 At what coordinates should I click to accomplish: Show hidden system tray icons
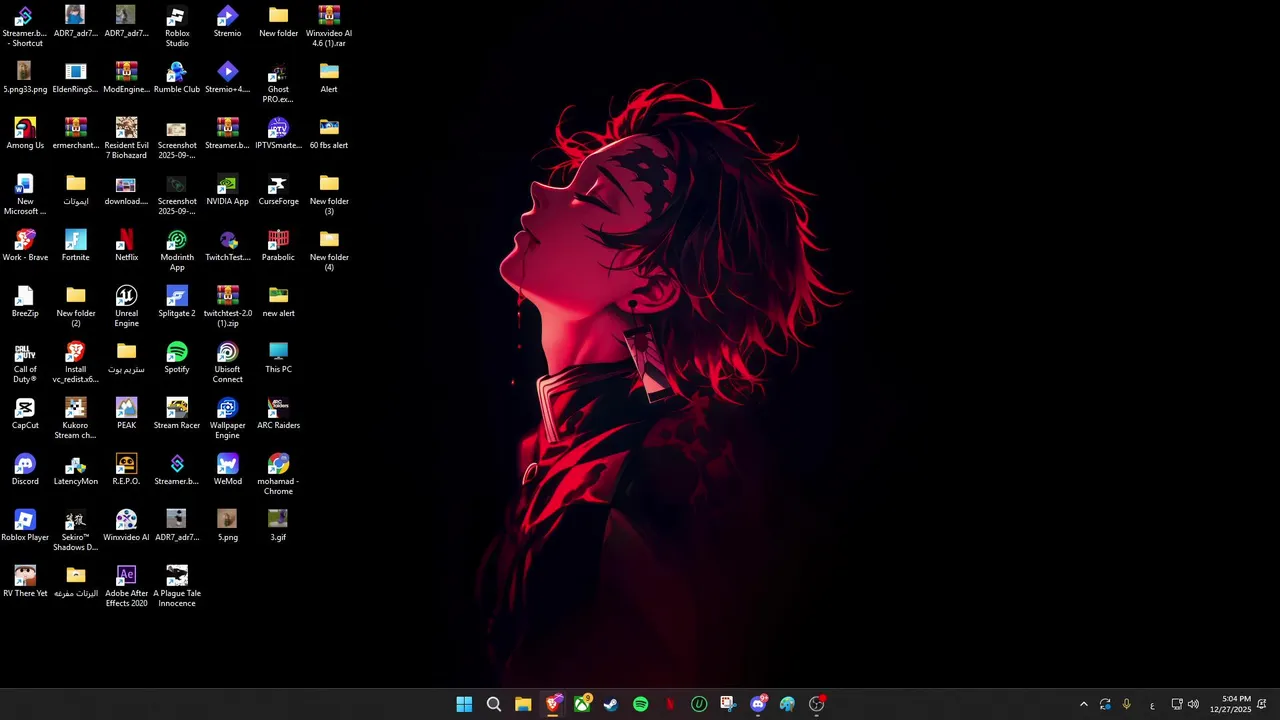pyautogui.click(x=1083, y=704)
